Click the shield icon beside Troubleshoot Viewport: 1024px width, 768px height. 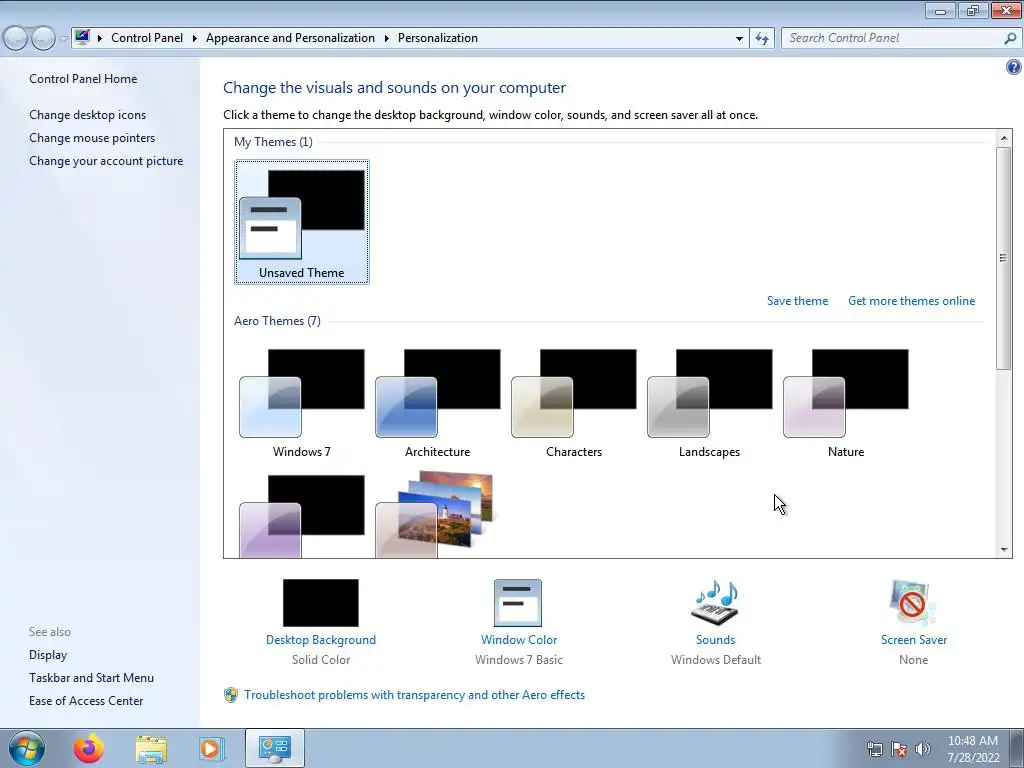click(x=231, y=695)
